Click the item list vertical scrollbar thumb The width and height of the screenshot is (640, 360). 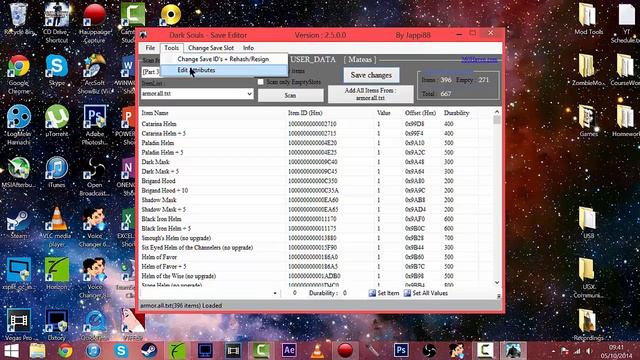pos(497,120)
